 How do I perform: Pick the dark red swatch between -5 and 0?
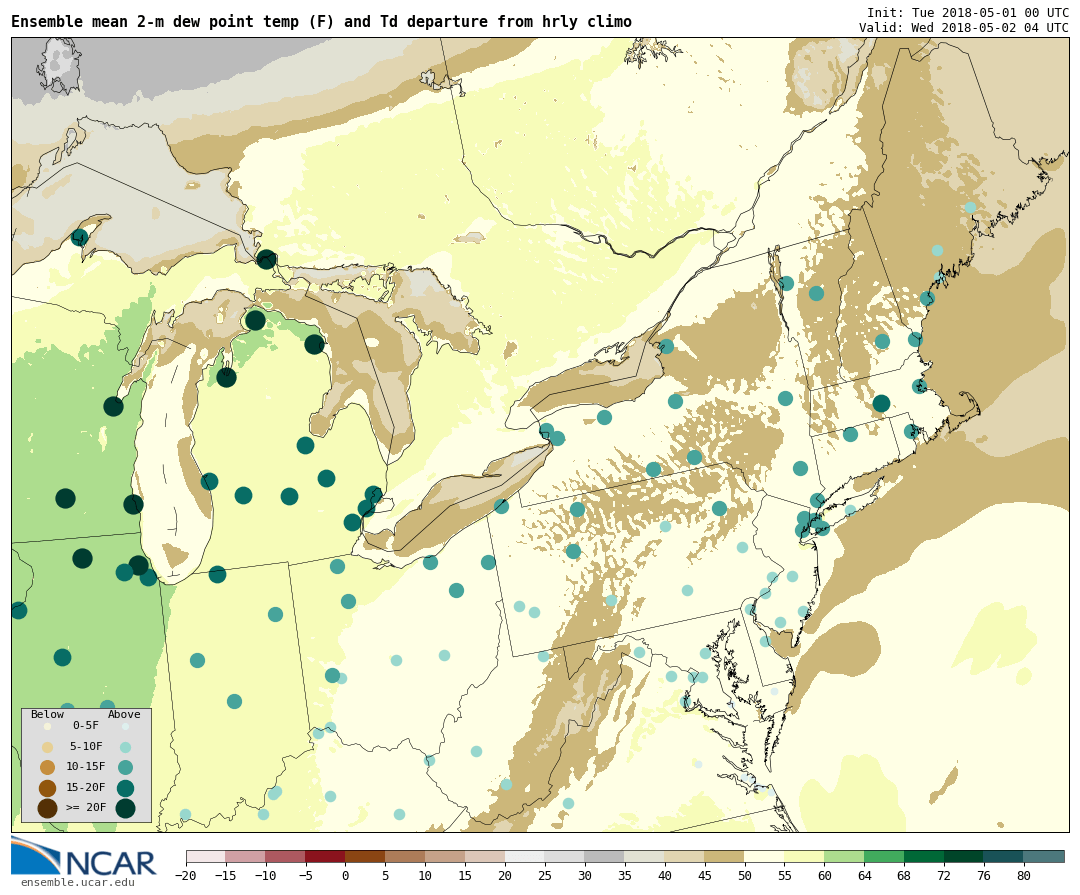tap(325, 856)
